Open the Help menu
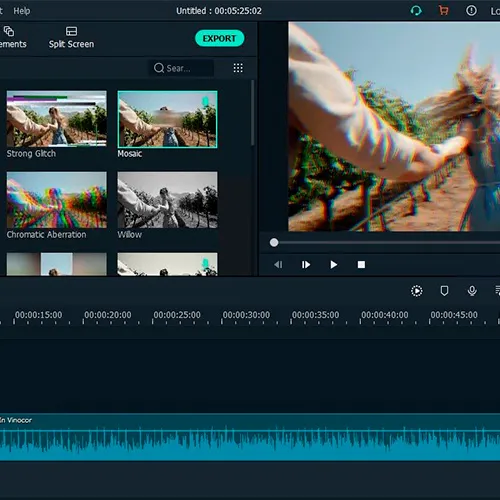 click(x=22, y=11)
